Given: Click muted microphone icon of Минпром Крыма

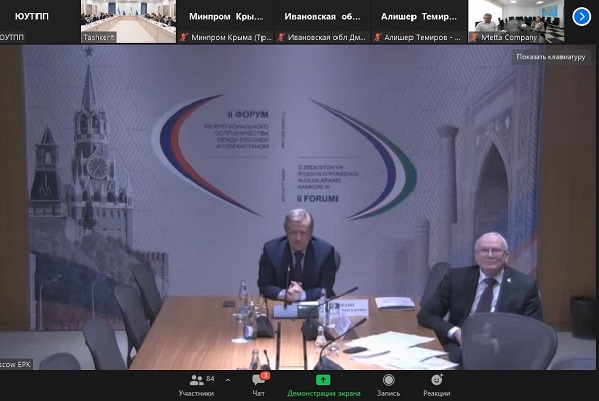Looking at the screenshot, I should 184,37.
